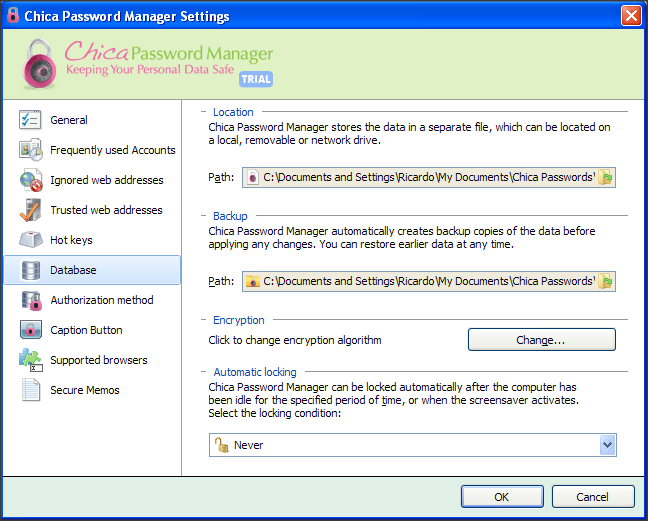
Task: Close the Chica Password Manager Settings window
Action: (x=631, y=16)
